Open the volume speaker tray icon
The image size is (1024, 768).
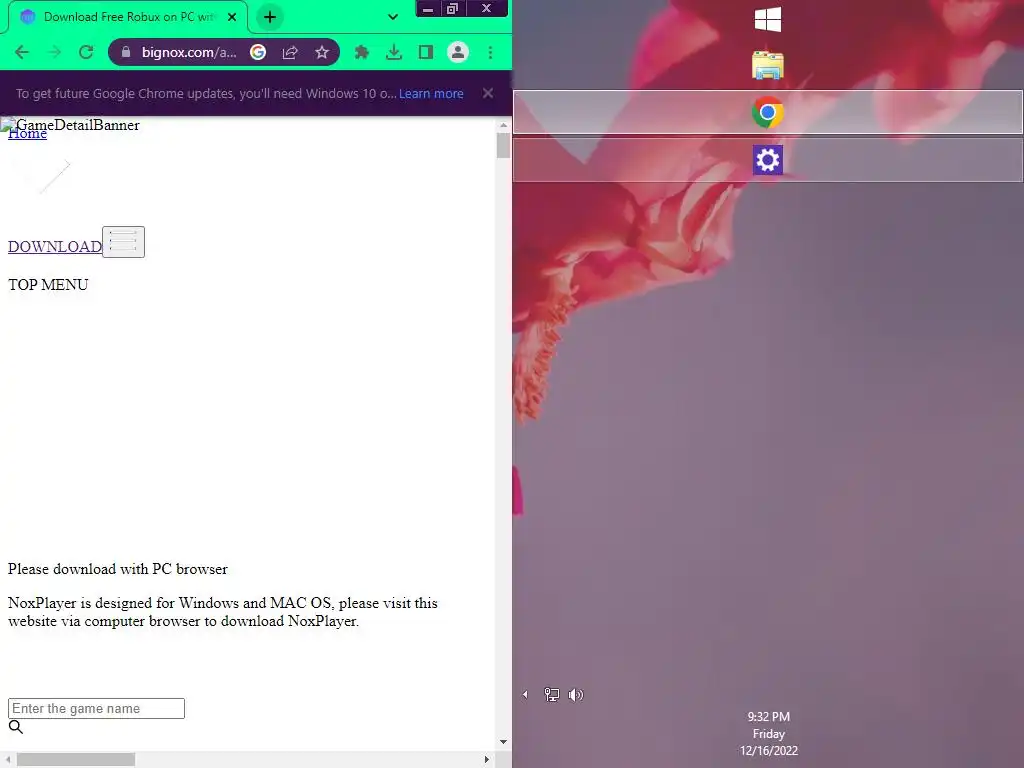[x=575, y=695]
